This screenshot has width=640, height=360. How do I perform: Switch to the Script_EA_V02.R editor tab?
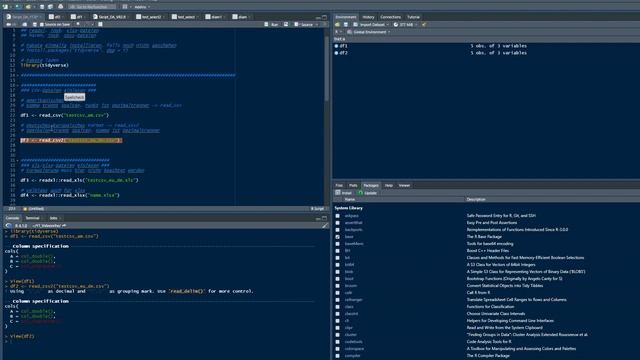tap(110, 17)
